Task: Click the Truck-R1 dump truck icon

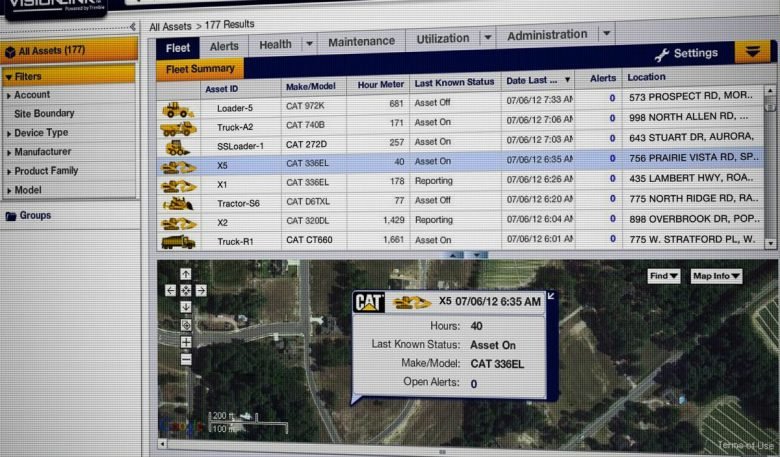Action: pyautogui.click(x=178, y=242)
